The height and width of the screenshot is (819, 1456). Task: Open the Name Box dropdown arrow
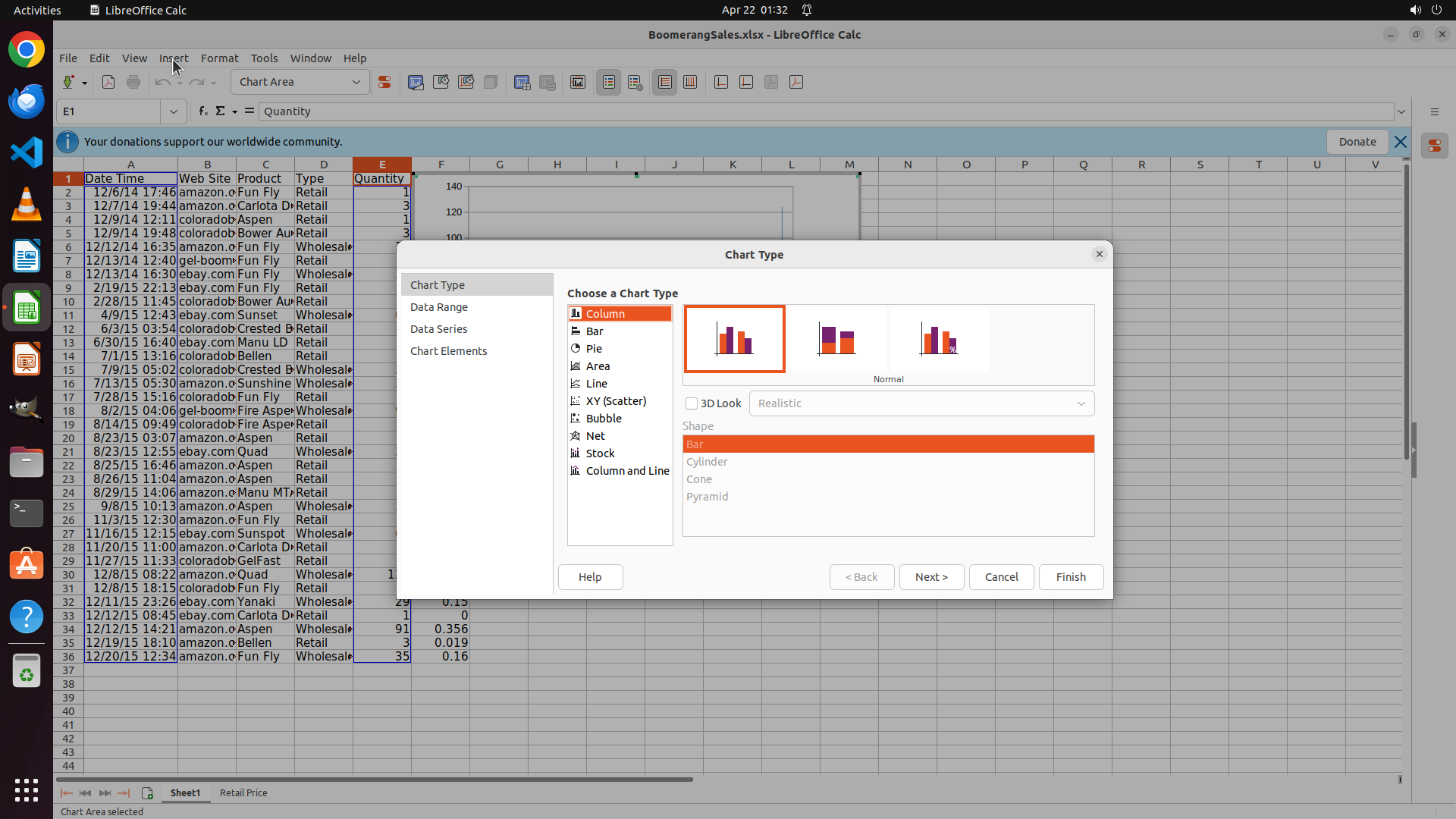(x=174, y=111)
